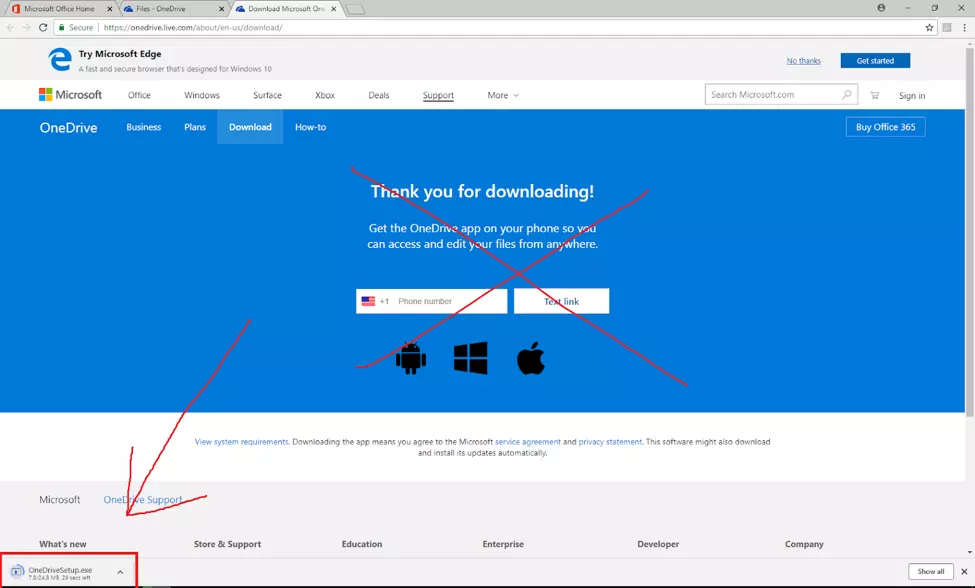Click Buy Office 365 button

pyautogui.click(x=885, y=127)
